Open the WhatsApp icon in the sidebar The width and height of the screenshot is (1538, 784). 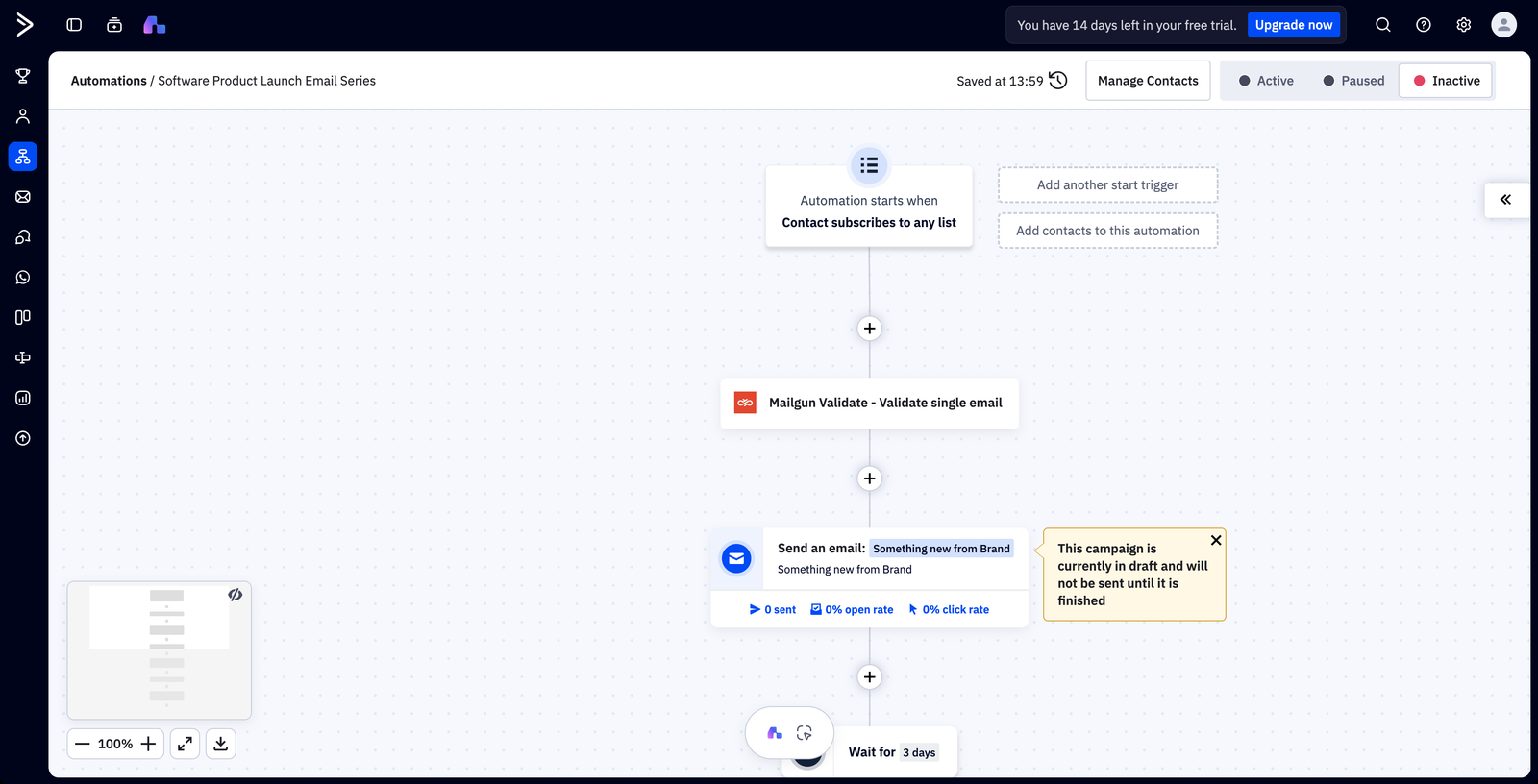tap(23, 278)
